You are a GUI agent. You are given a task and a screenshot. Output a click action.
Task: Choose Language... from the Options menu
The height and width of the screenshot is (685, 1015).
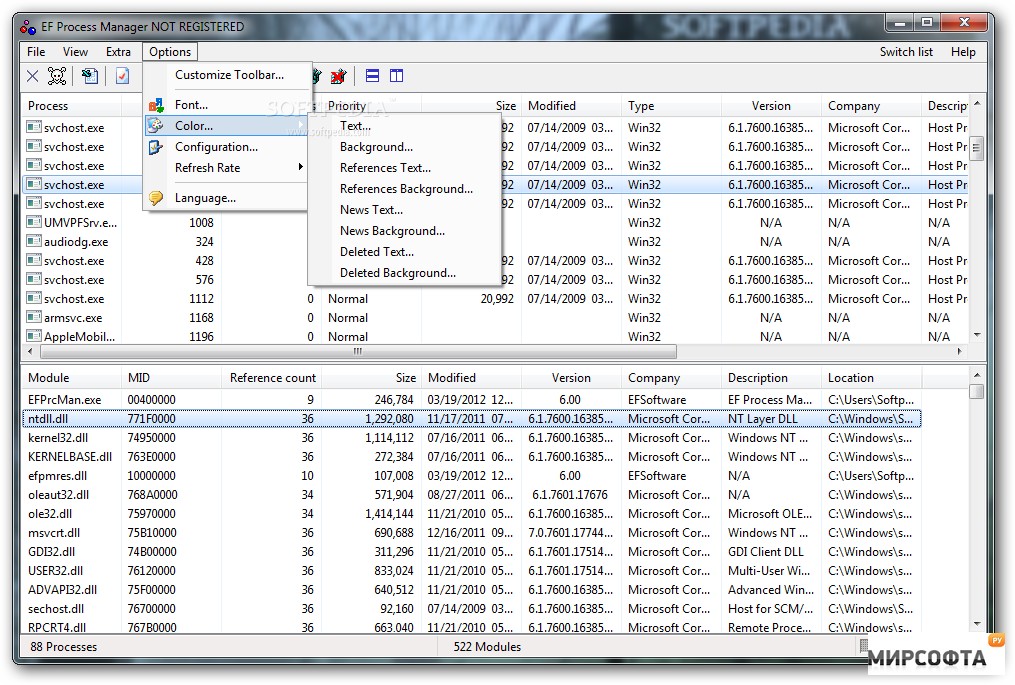pyautogui.click(x=205, y=198)
